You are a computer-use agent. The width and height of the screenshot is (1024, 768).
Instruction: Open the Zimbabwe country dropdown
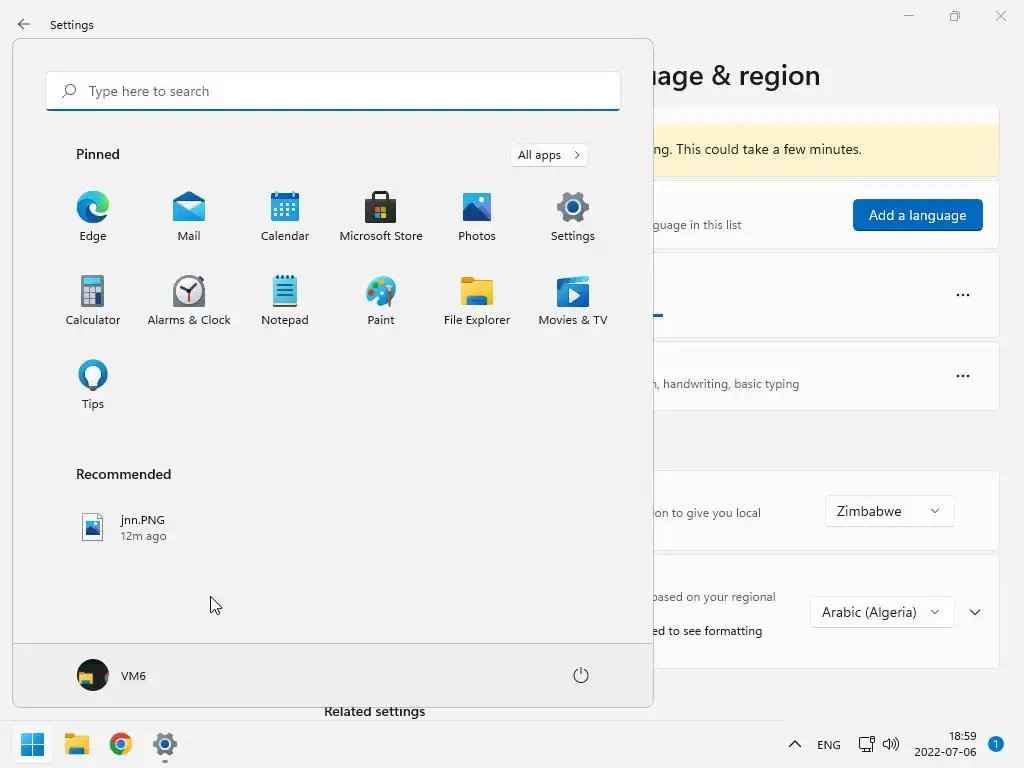pyautogui.click(x=889, y=511)
